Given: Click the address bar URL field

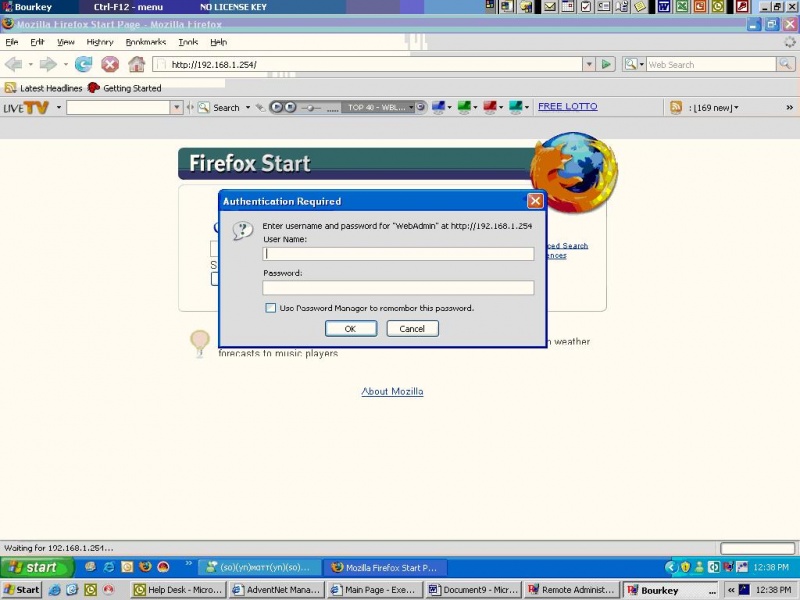Looking at the screenshot, I should pyautogui.click(x=367, y=64).
